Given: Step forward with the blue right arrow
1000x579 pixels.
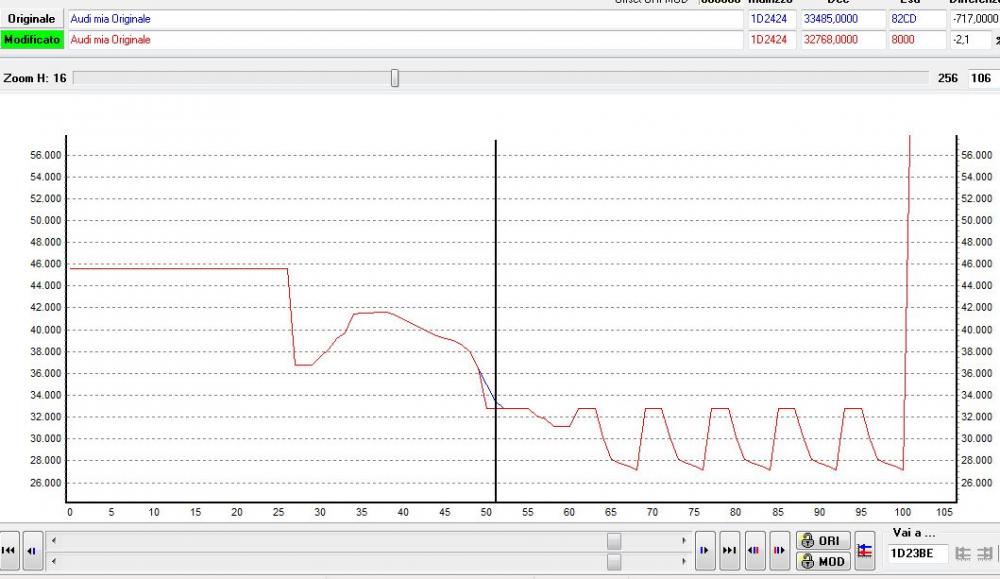Looking at the screenshot, I should 705,550.
